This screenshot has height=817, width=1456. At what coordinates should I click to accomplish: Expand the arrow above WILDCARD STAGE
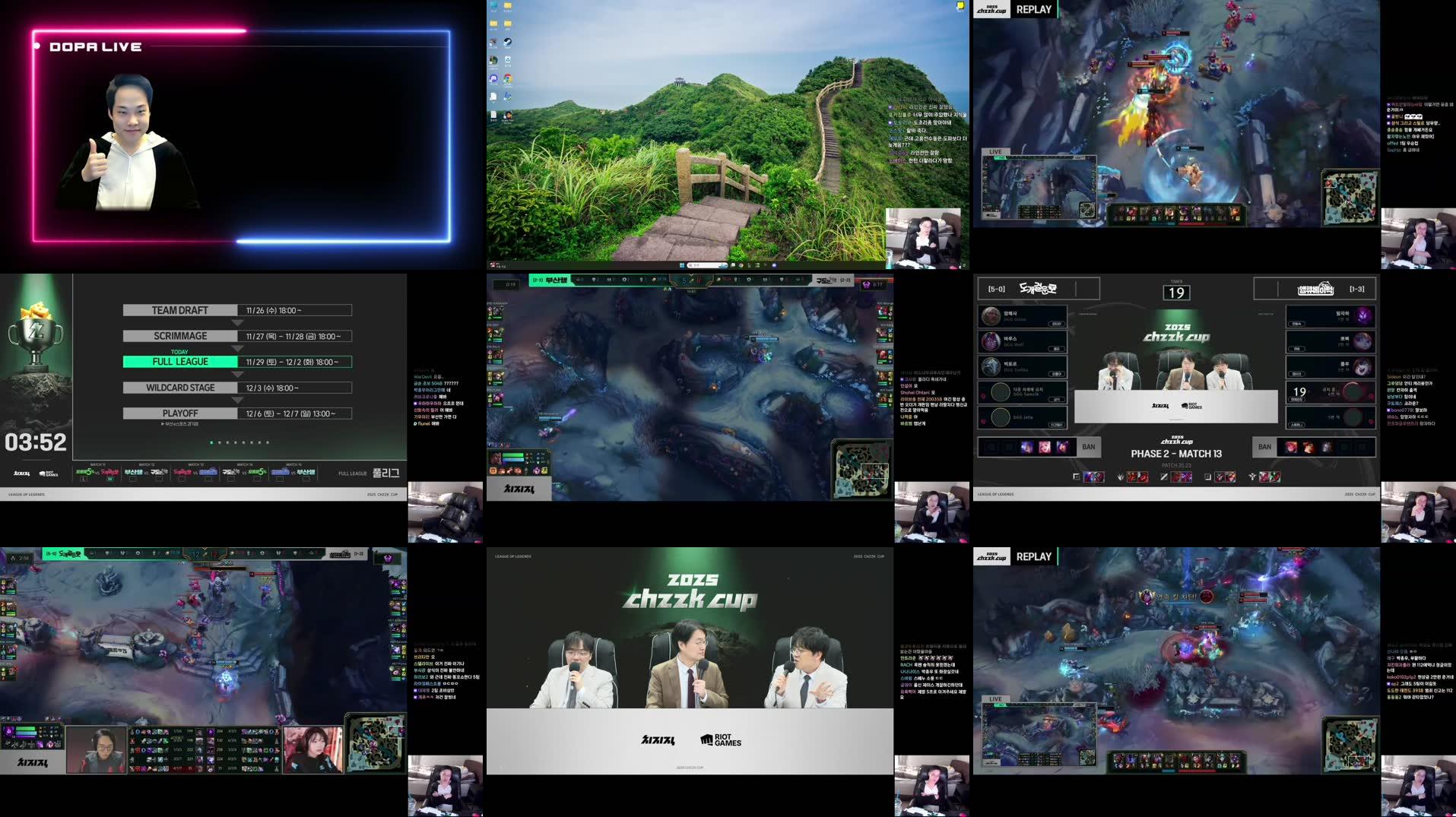pyautogui.click(x=237, y=374)
